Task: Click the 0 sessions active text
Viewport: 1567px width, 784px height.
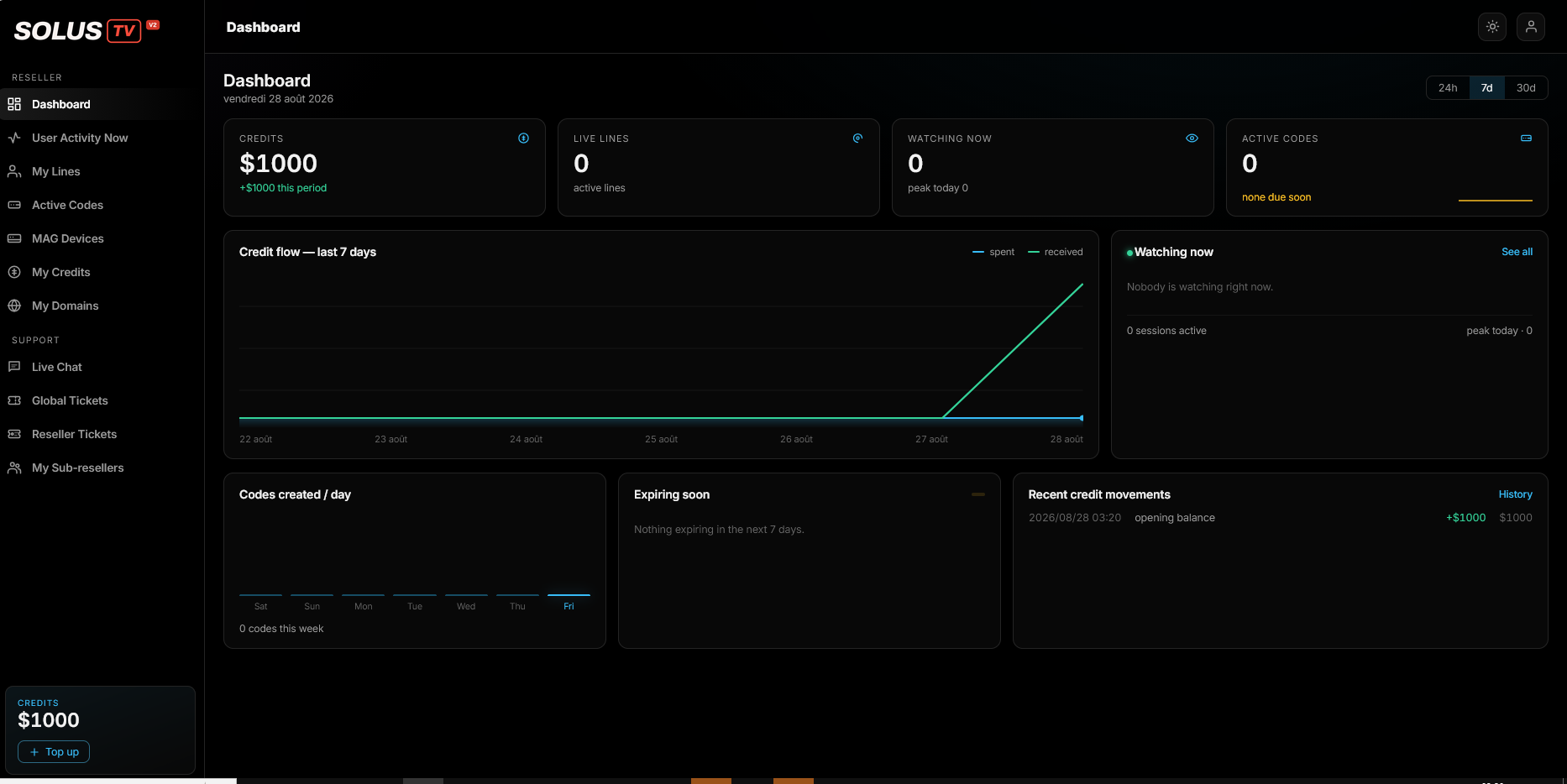Action: point(1166,331)
